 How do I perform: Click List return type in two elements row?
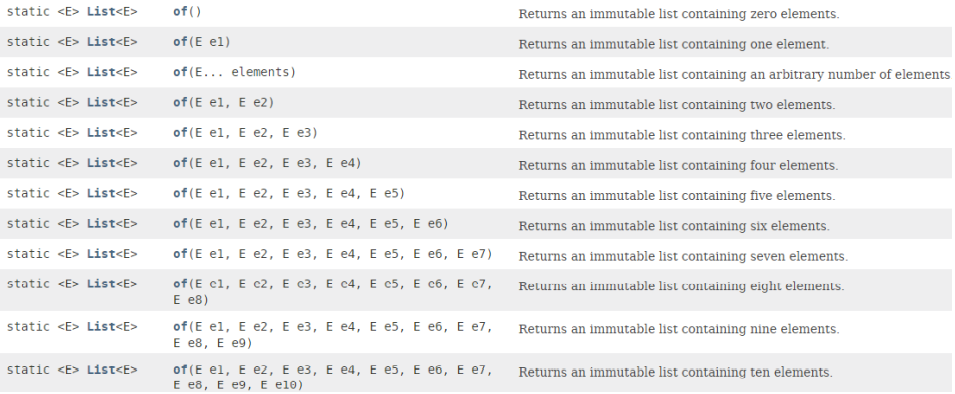pos(101,102)
